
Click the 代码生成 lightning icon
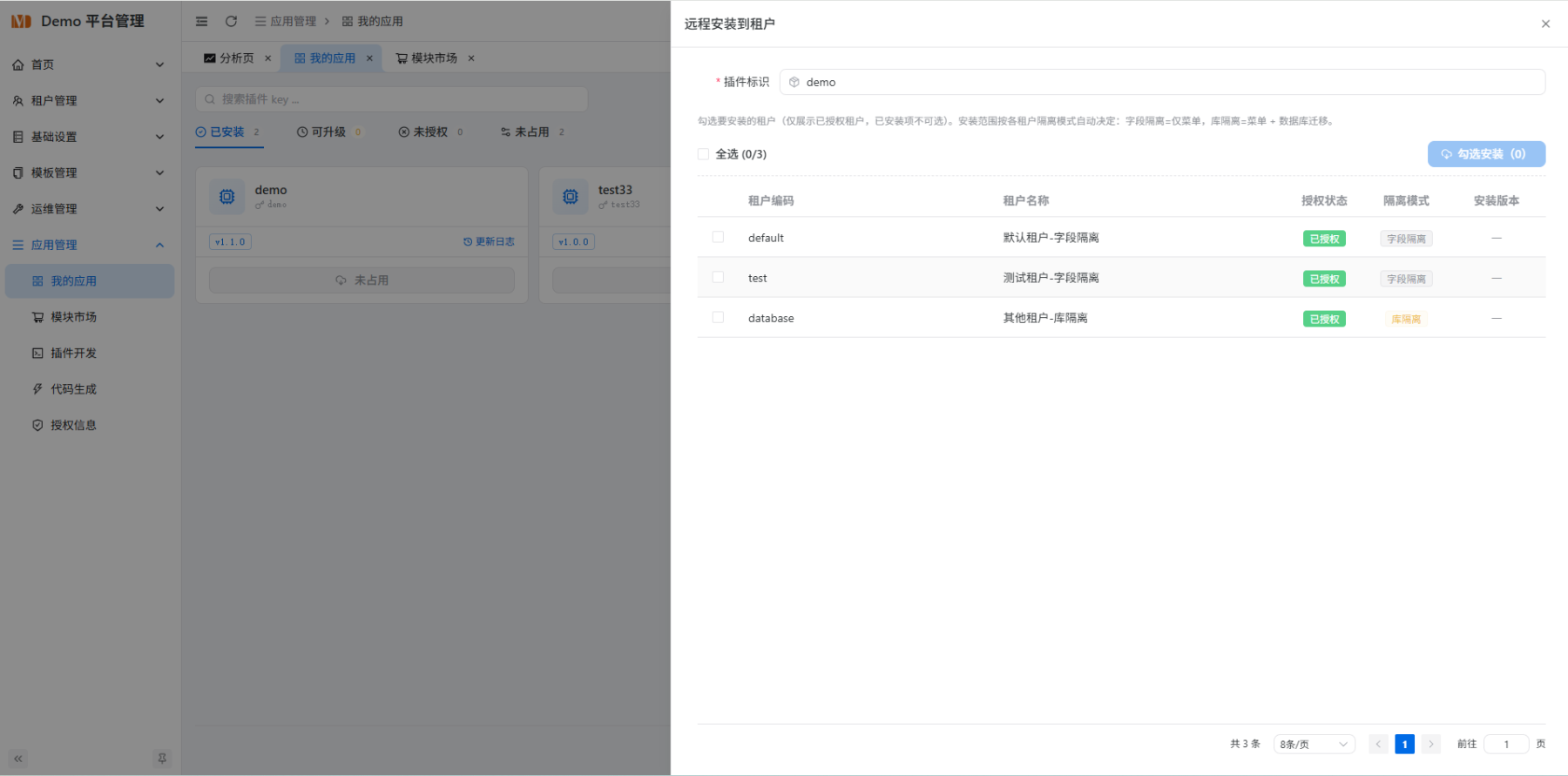coord(37,389)
